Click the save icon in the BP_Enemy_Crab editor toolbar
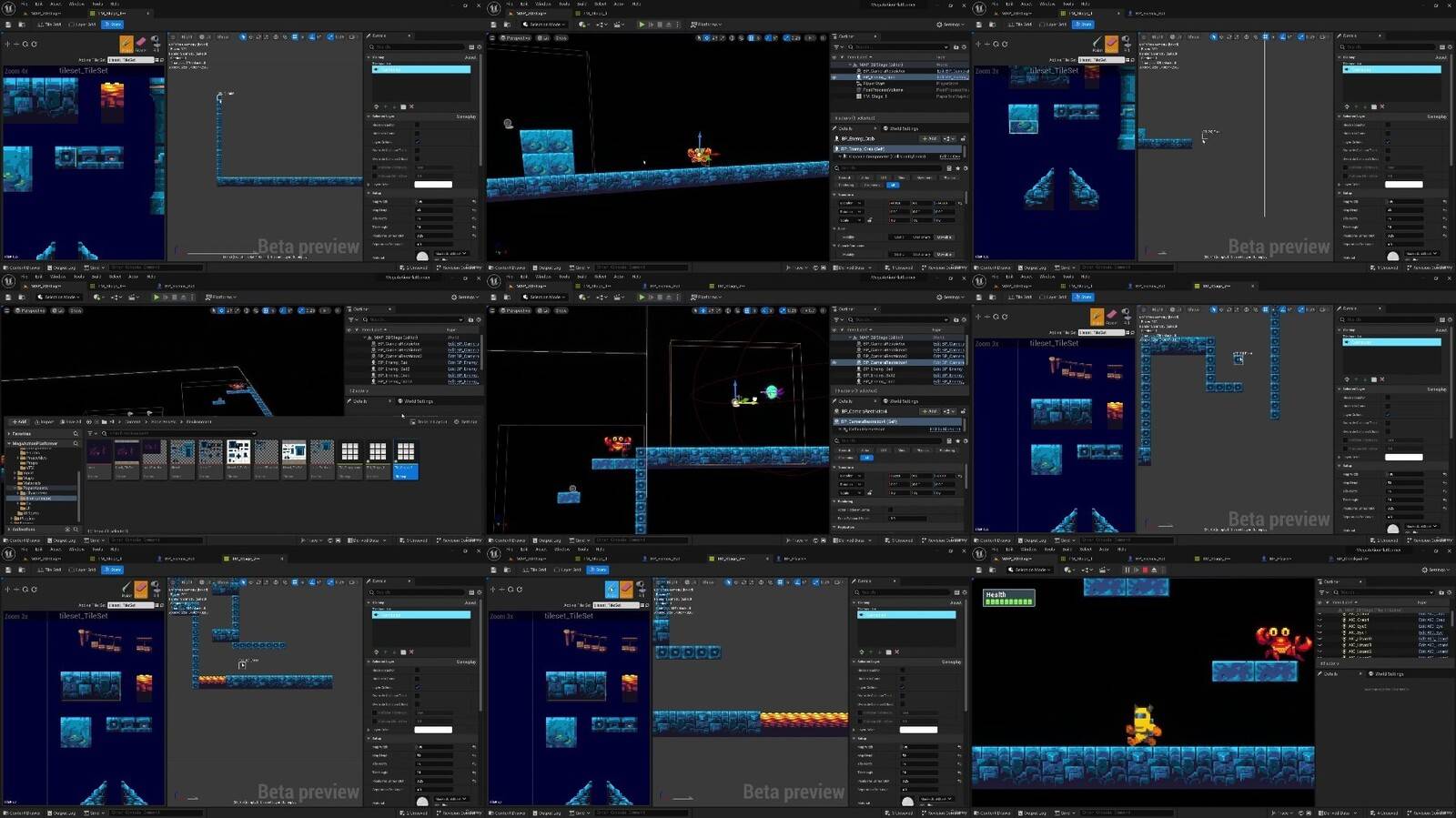Screen dimensions: 1456x818 (x=494, y=25)
